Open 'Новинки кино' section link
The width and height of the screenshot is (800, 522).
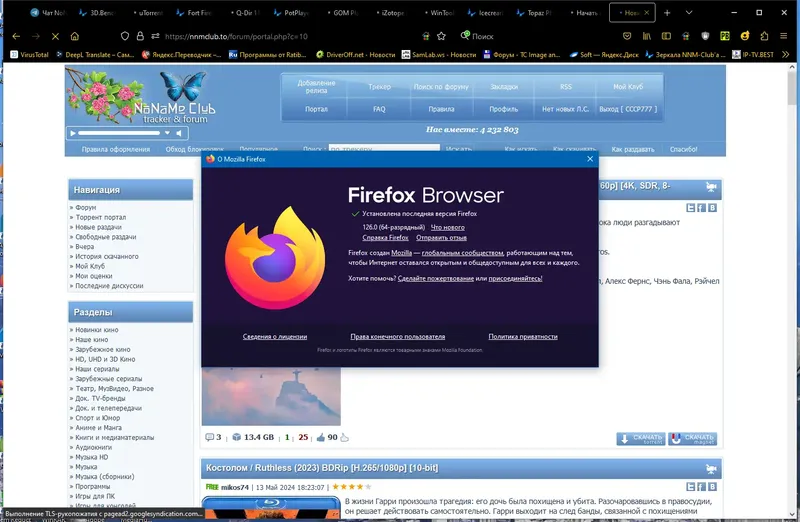[x=96, y=330]
